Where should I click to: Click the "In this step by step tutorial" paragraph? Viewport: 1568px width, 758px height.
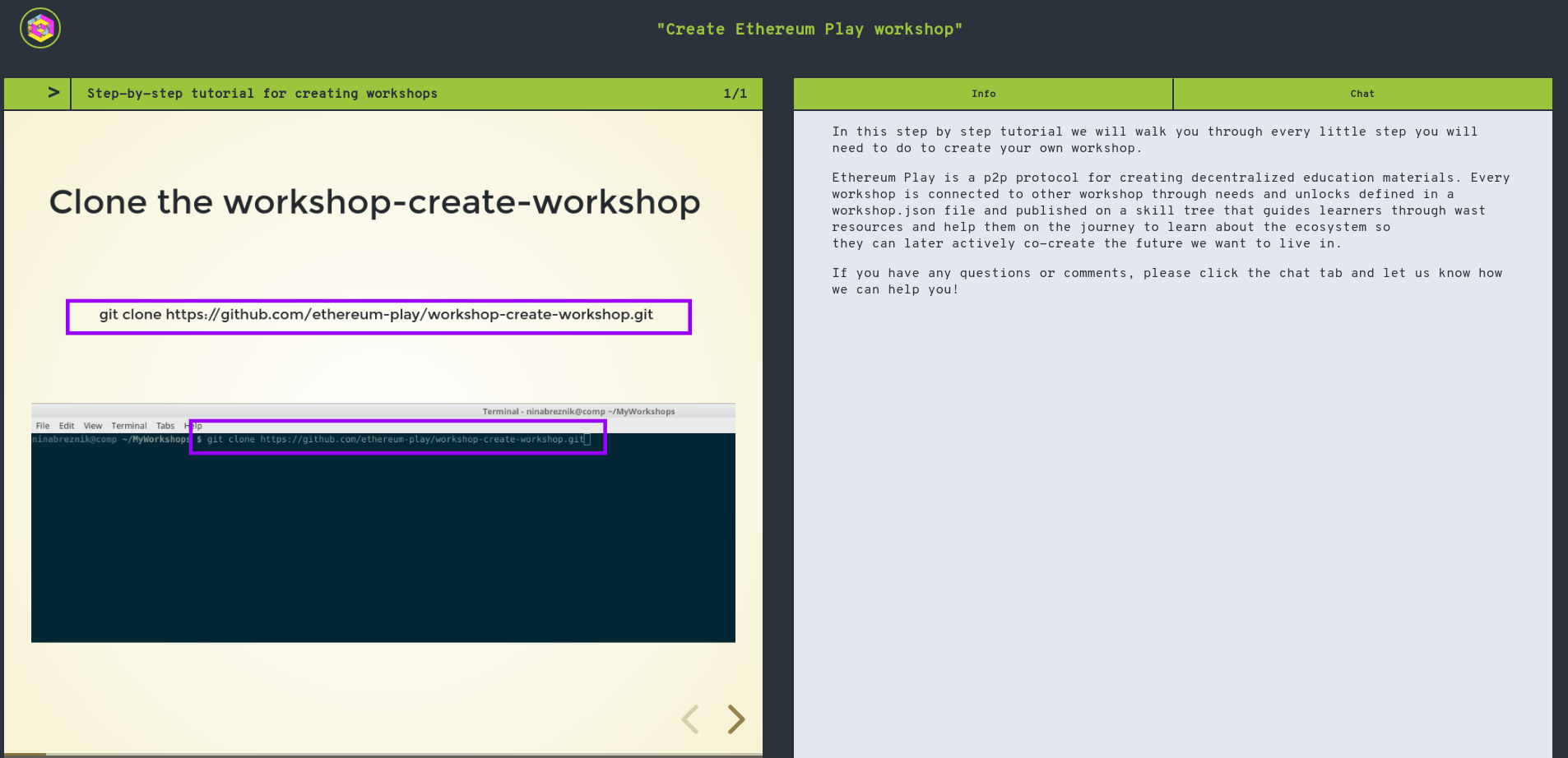point(1154,140)
